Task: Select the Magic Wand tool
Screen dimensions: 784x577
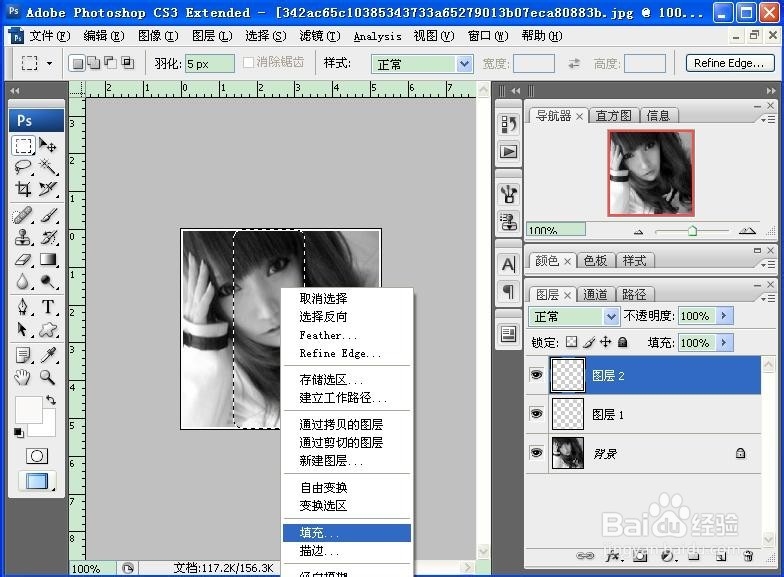Action: (x=48, y=167)
